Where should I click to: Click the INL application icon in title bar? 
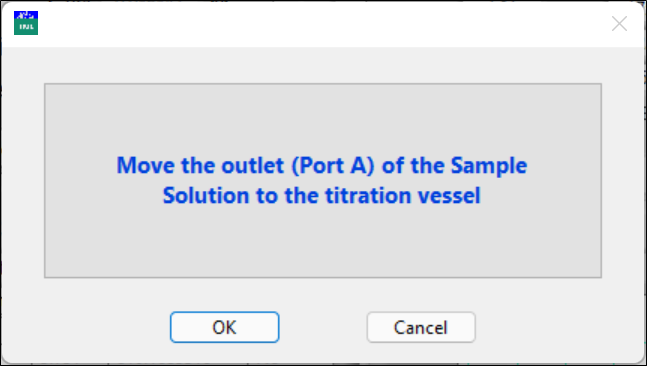(26, 23)
